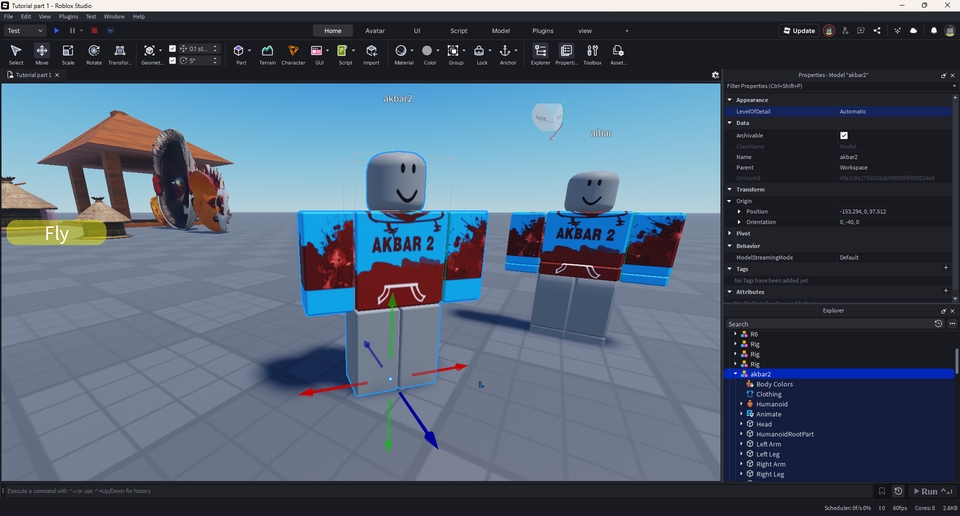Collapse the Data properties section
960x516 pixels.
pyautogui.click(x=730, y=123)
